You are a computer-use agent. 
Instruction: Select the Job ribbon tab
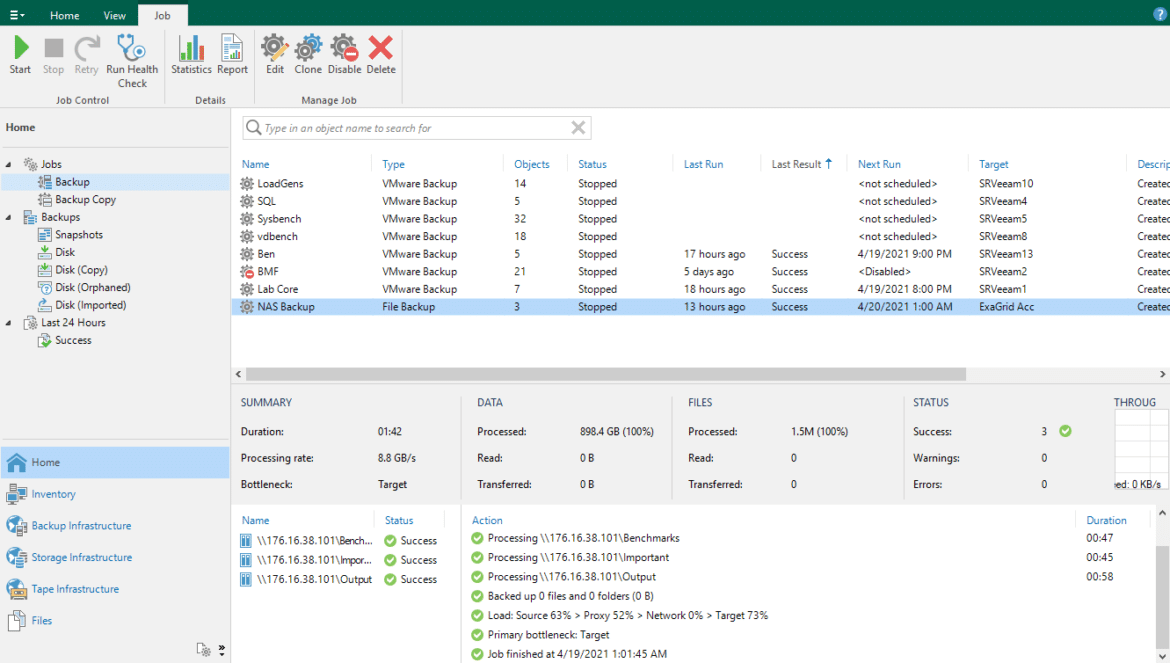click(162, 15)
